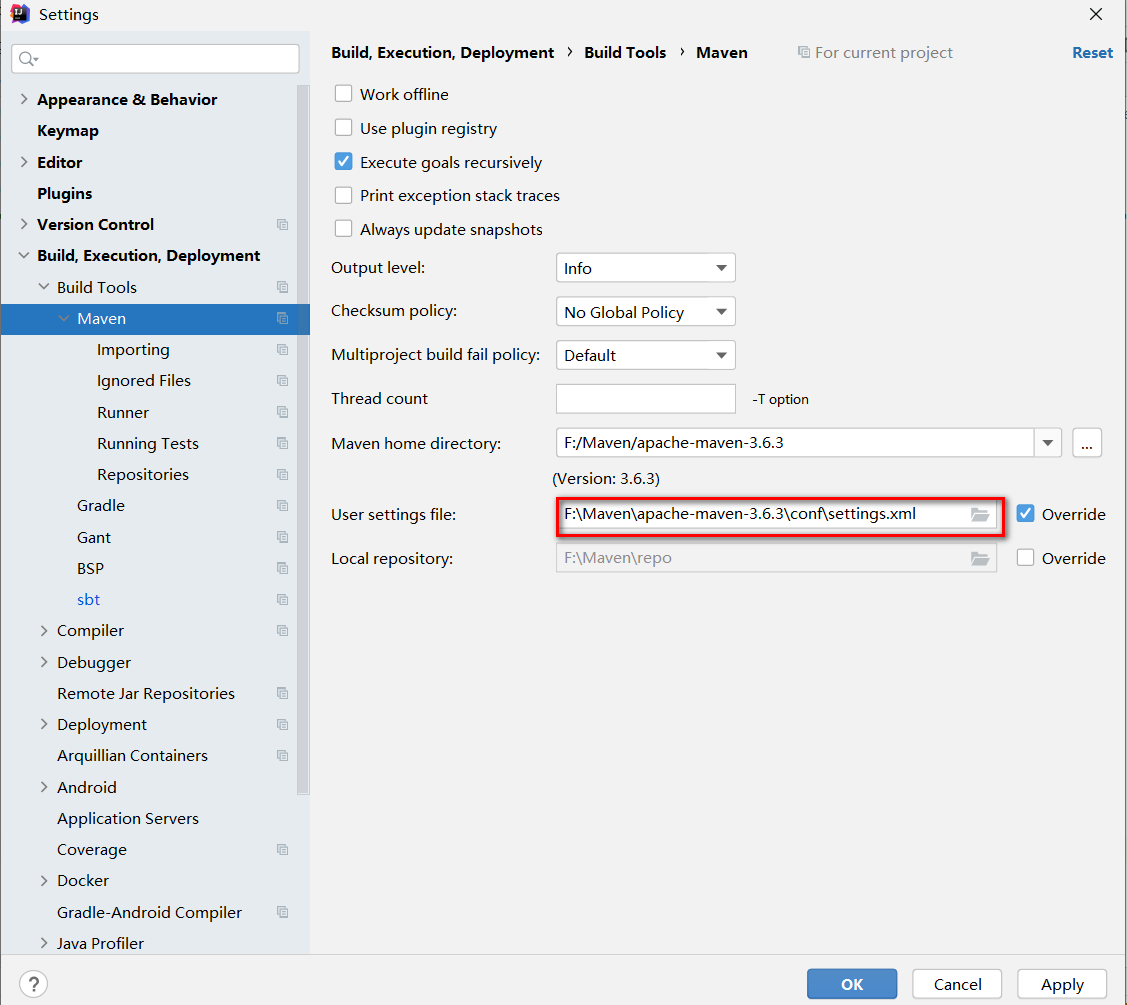
Task: Open the Importing settings page
Action: [134, 349]
